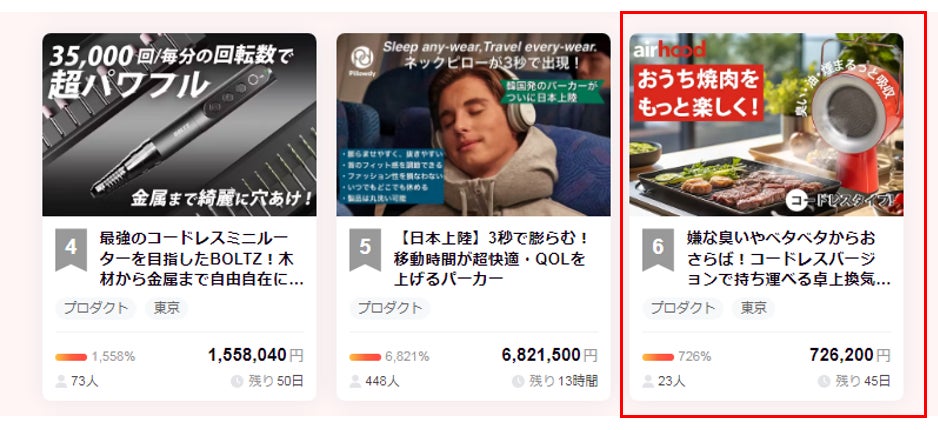Click clock icon next to 残り50日
Viewport: 938px width, 430px height.
237,381
